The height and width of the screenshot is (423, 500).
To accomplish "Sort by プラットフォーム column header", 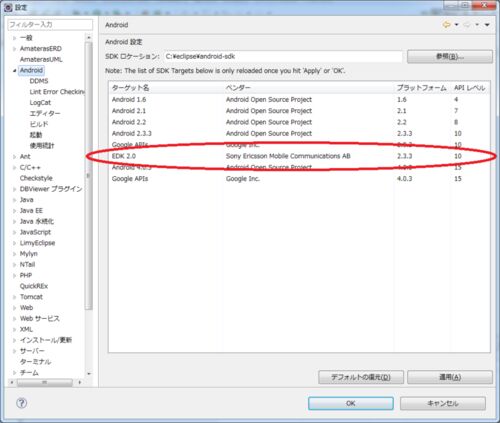I will click(422, 88).
